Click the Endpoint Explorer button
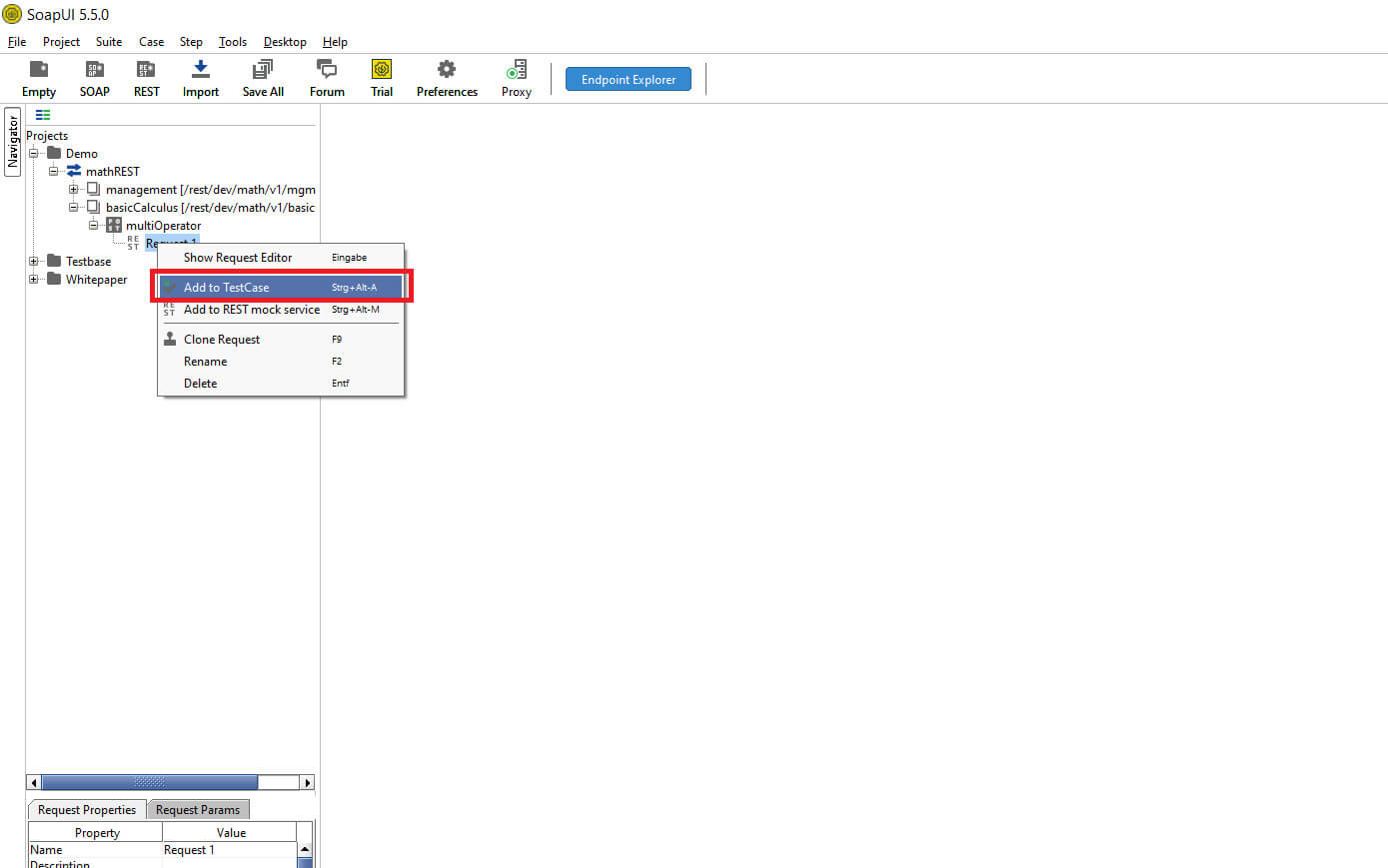The height and width of the screenshot is (868, 1388). (629, 79)
